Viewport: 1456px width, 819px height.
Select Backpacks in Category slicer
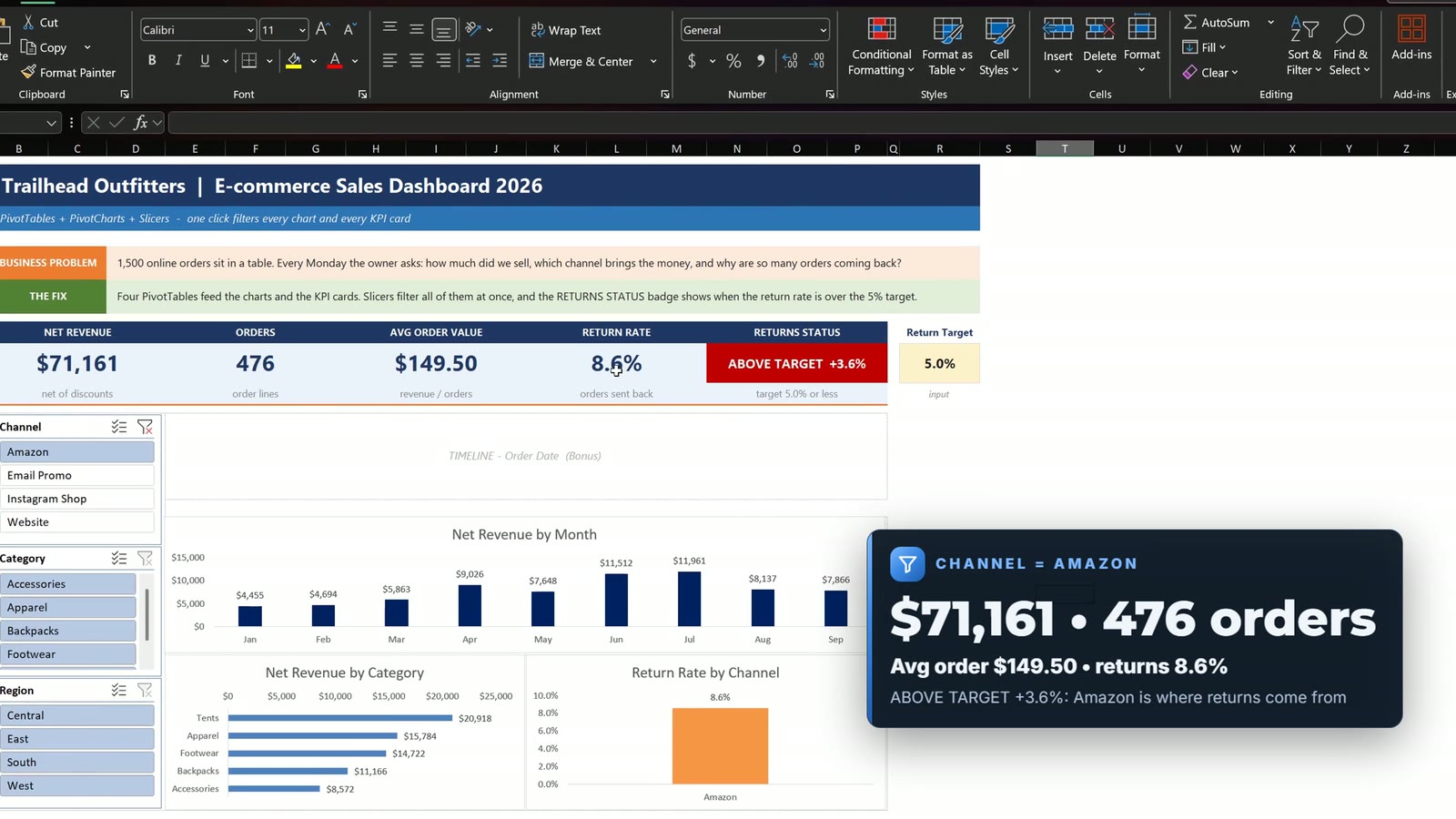[x=68, y=631]
